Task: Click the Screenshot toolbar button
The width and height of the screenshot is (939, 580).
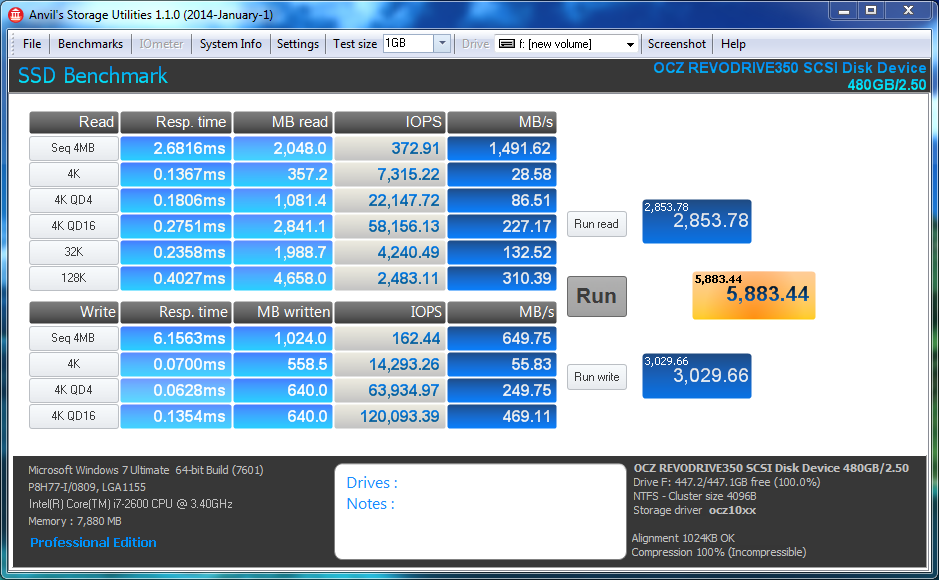Action: (677, 44)
